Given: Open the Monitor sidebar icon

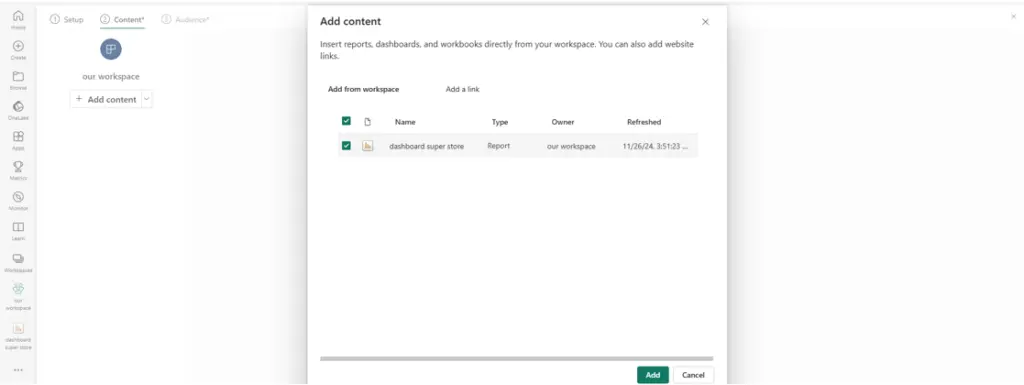Looking at the screenshot, I should [18, 200].
